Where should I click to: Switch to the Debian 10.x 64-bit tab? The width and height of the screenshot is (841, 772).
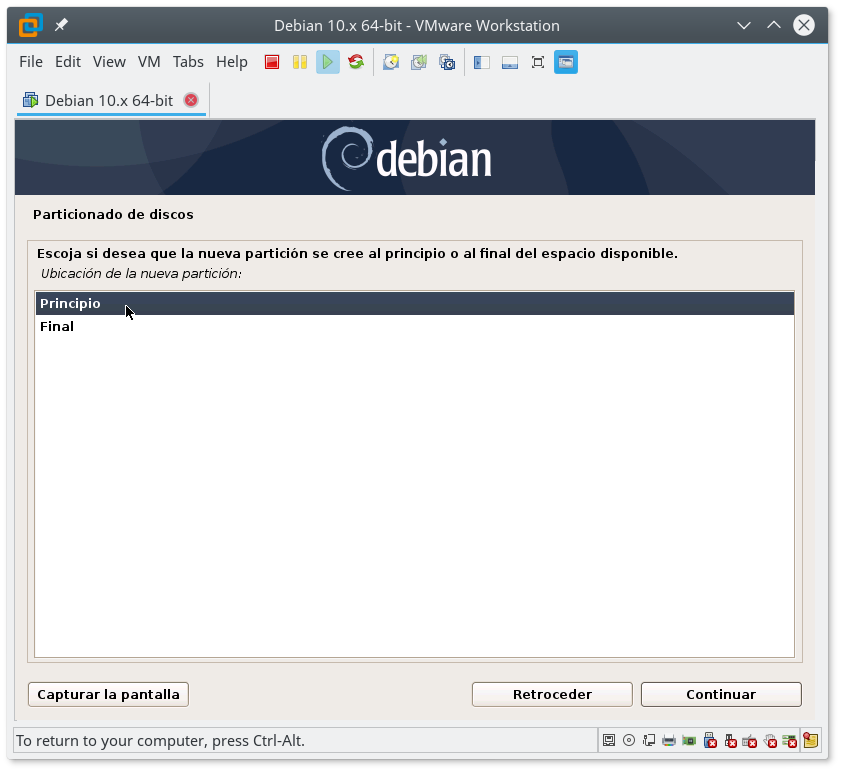(109, 100)
